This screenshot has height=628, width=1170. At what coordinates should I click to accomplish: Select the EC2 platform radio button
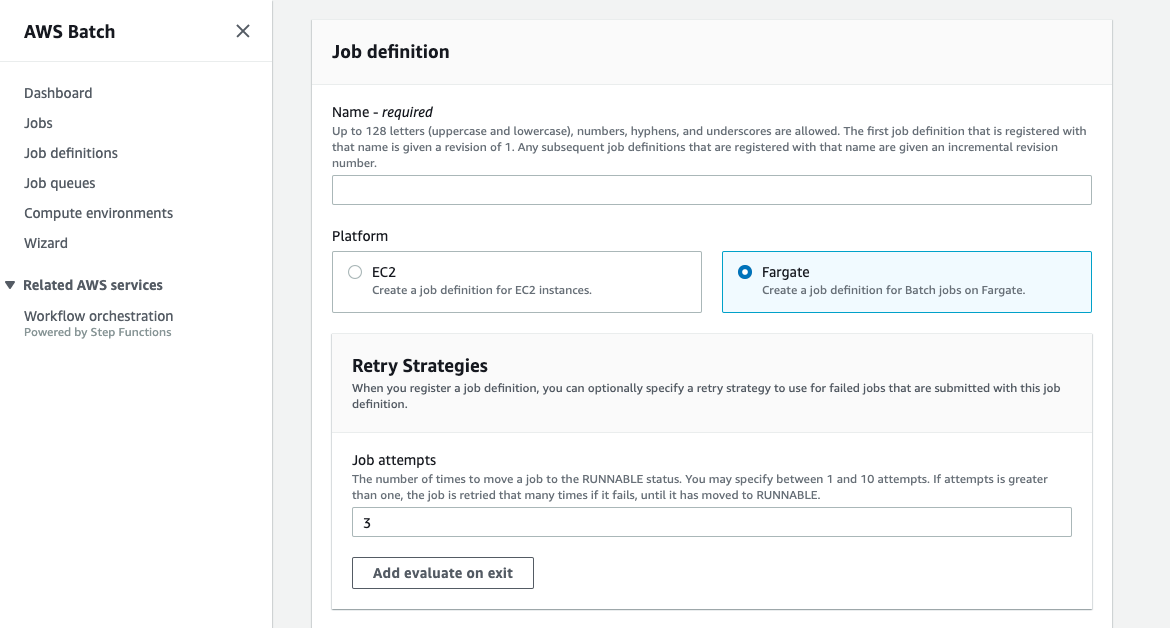[355, 272]
